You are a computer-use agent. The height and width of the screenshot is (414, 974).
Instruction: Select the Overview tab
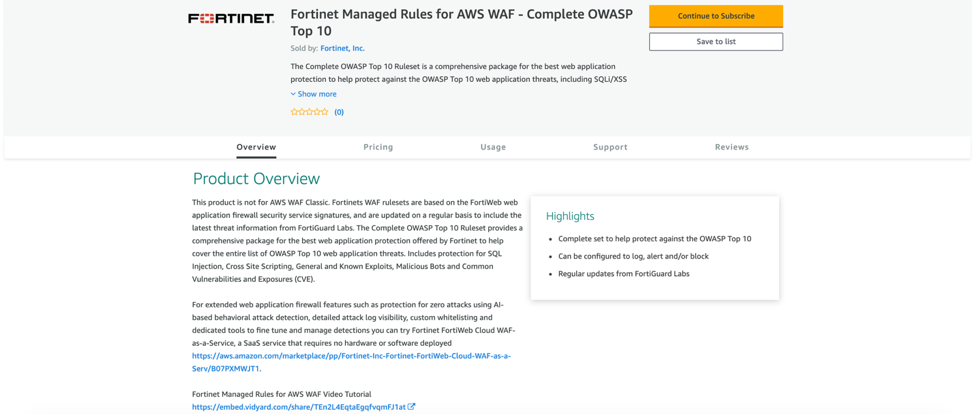tap(256, 147)
